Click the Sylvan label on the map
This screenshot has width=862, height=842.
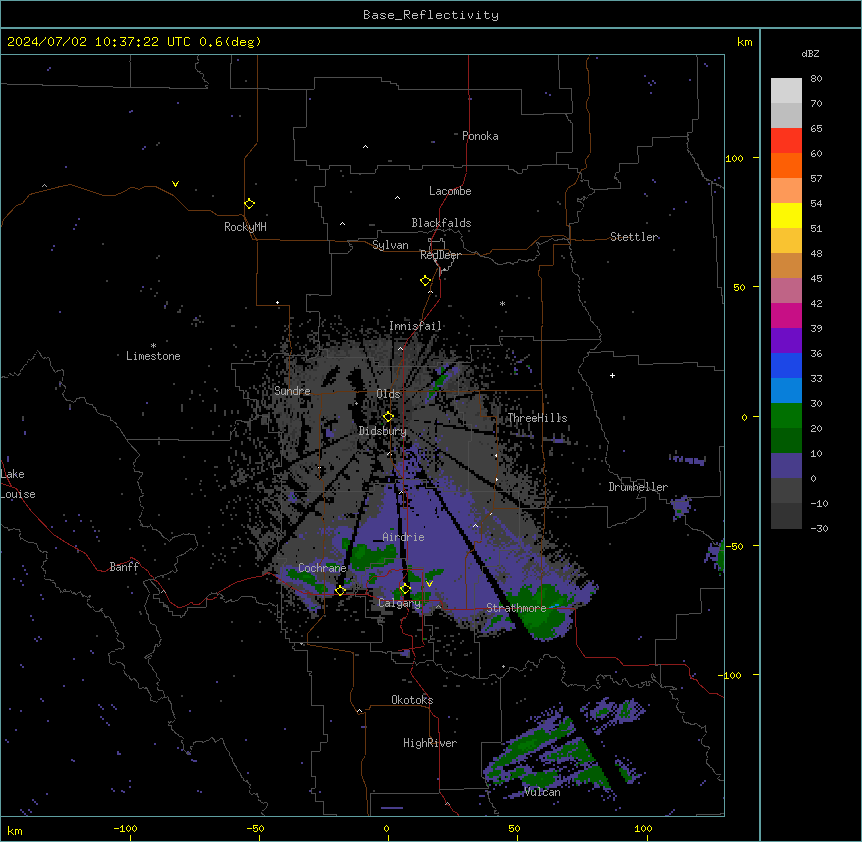coord(390,245)
